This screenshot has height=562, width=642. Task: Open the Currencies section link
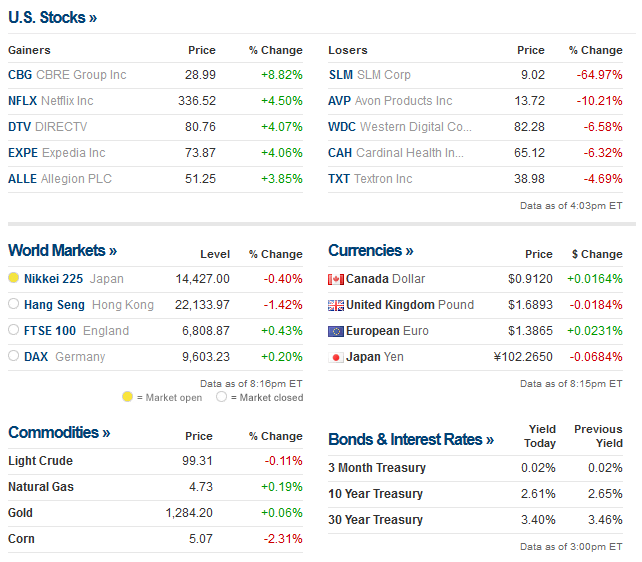pos(371,250)
